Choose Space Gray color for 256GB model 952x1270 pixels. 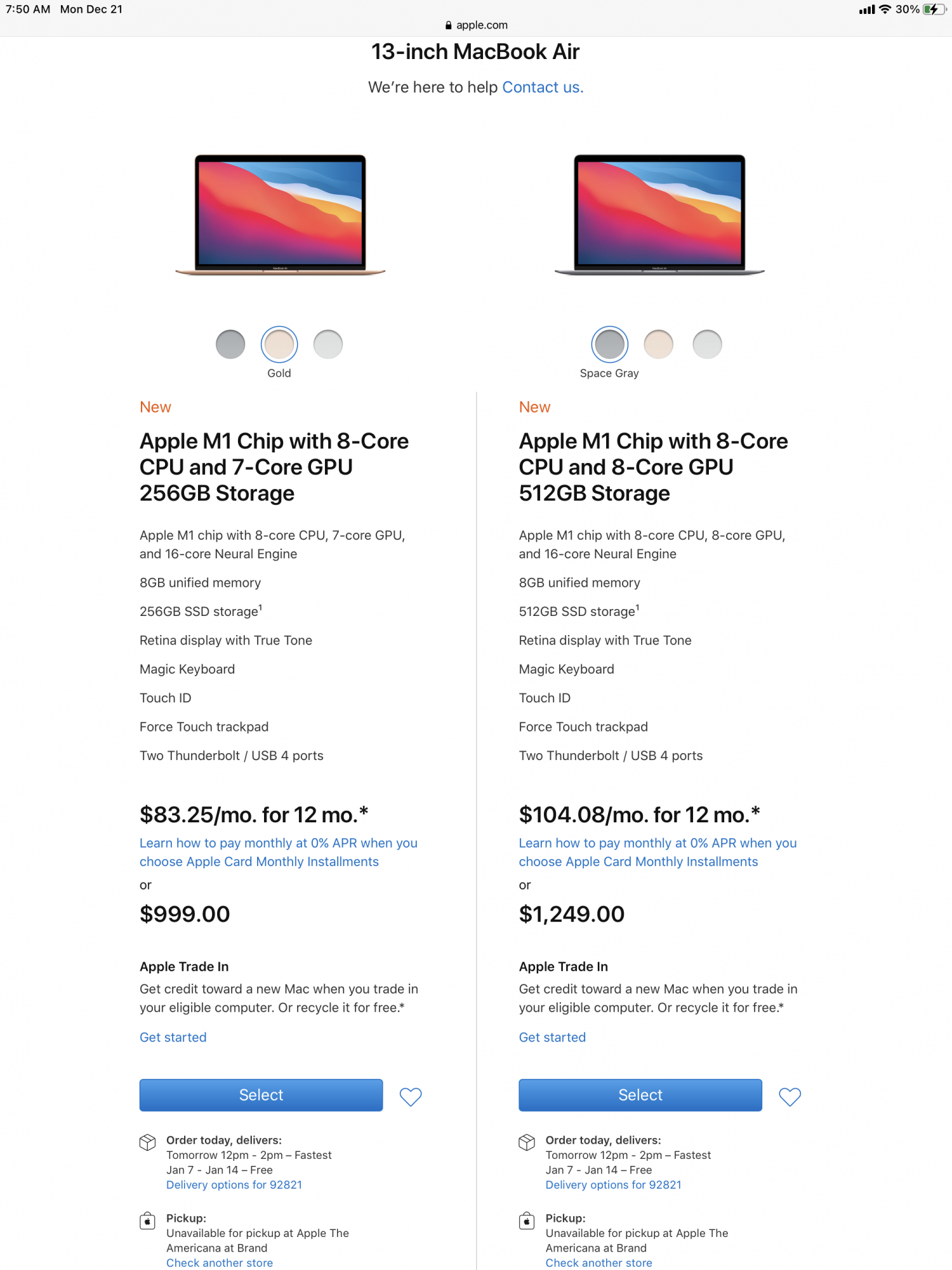[230, 344]
